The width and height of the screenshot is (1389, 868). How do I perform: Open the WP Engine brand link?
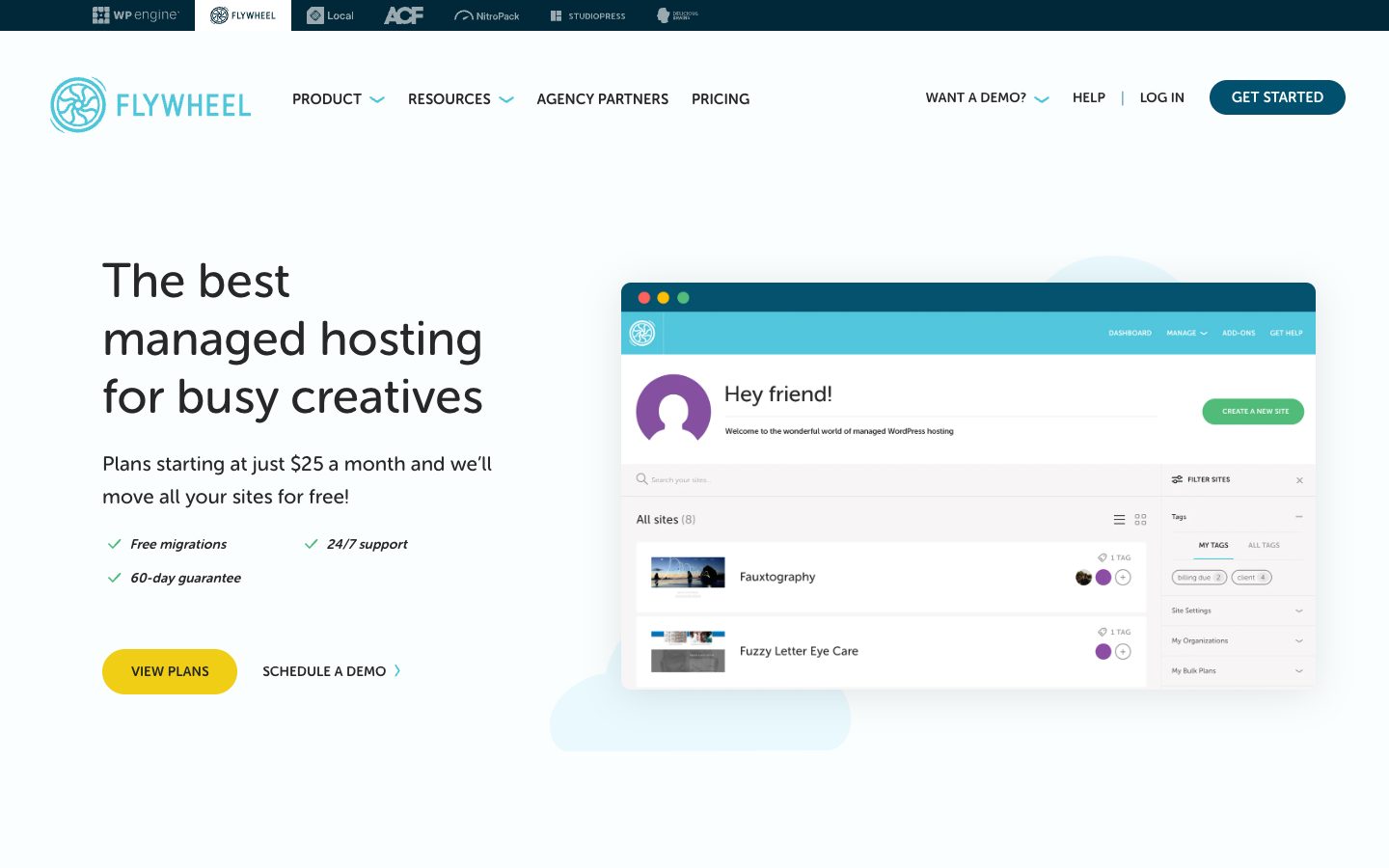(x=136, y=15)
